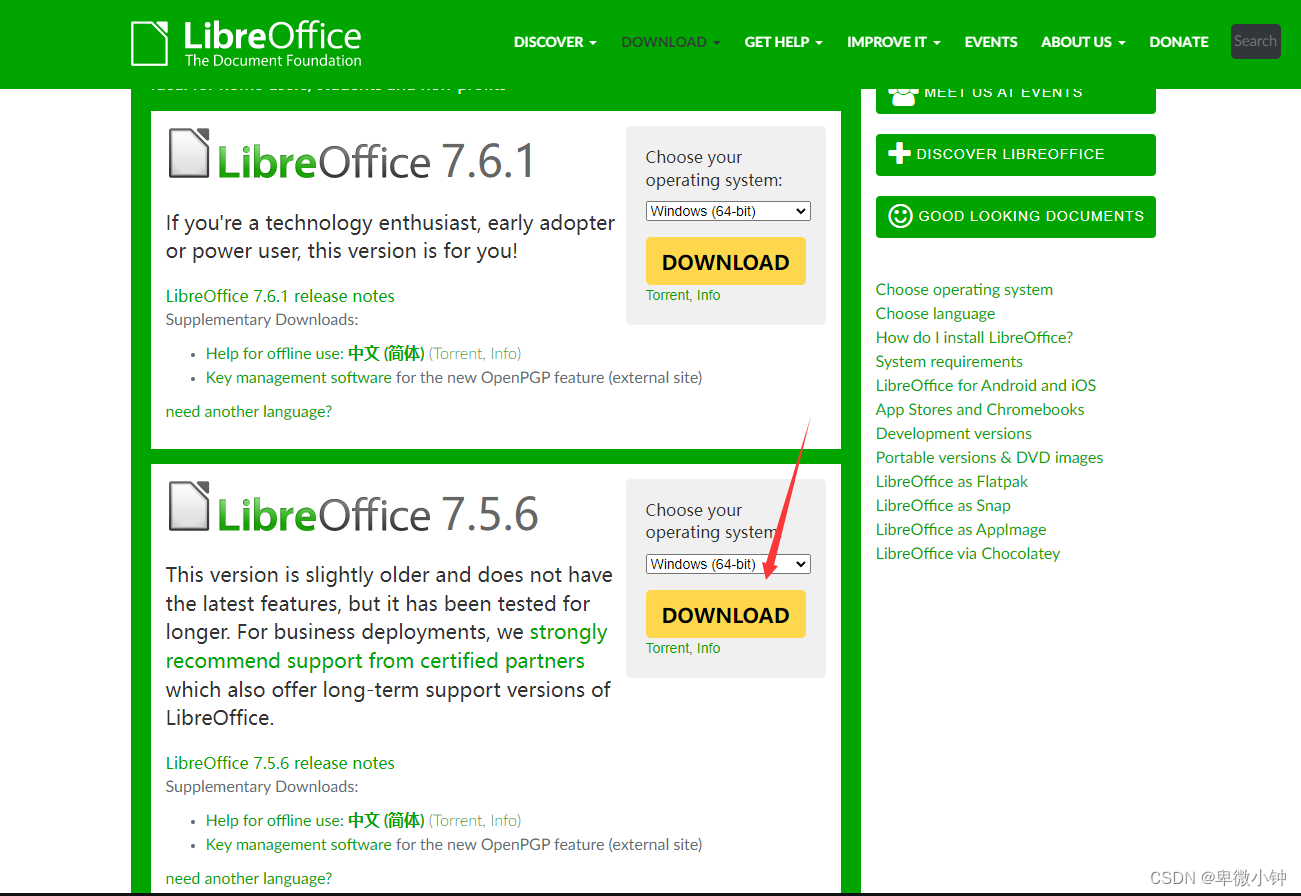Image resolution: width=1301 pixels, height=896 pixels.
Task: Open the LibreOffice 7.5.6 release notes
Action: (280, 763)
